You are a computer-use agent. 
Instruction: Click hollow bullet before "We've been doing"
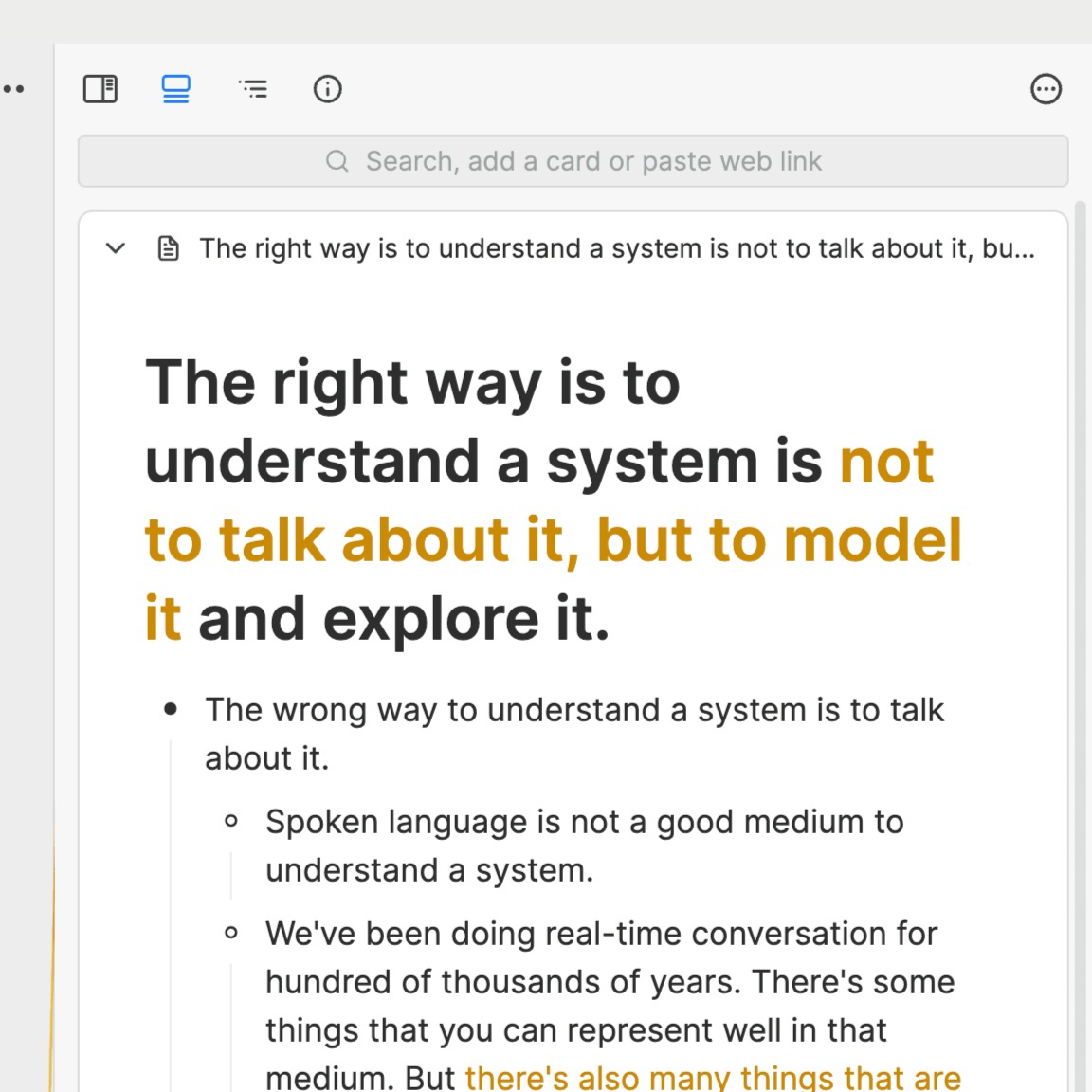click(x=231, y=934)
